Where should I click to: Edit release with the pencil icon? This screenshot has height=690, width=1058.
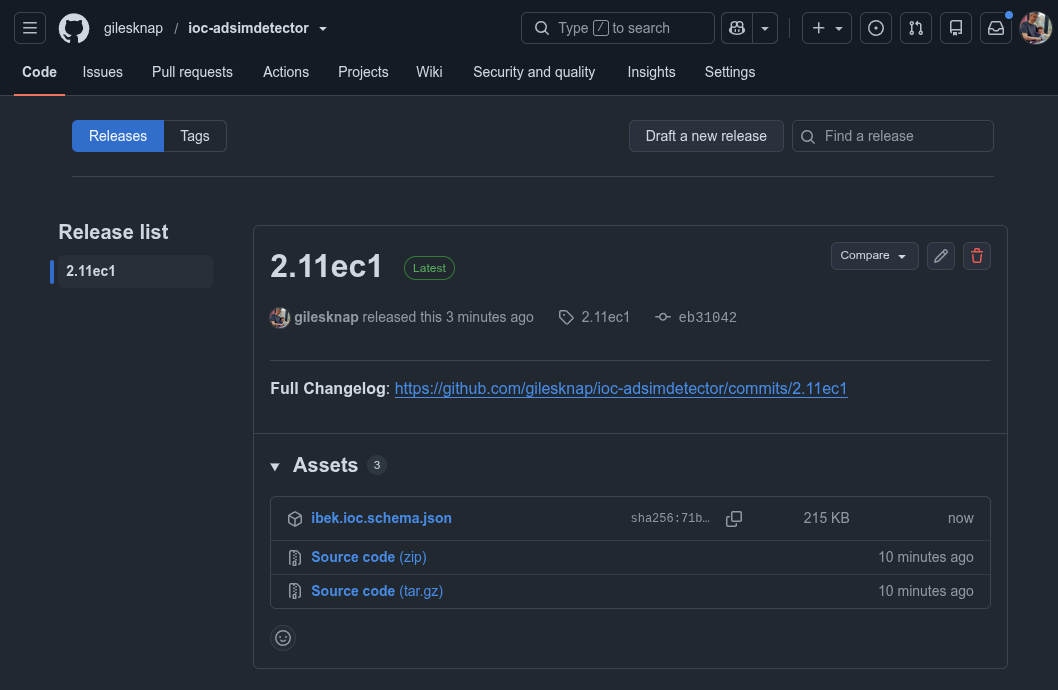pyautogui.click(x=941, y=256)
